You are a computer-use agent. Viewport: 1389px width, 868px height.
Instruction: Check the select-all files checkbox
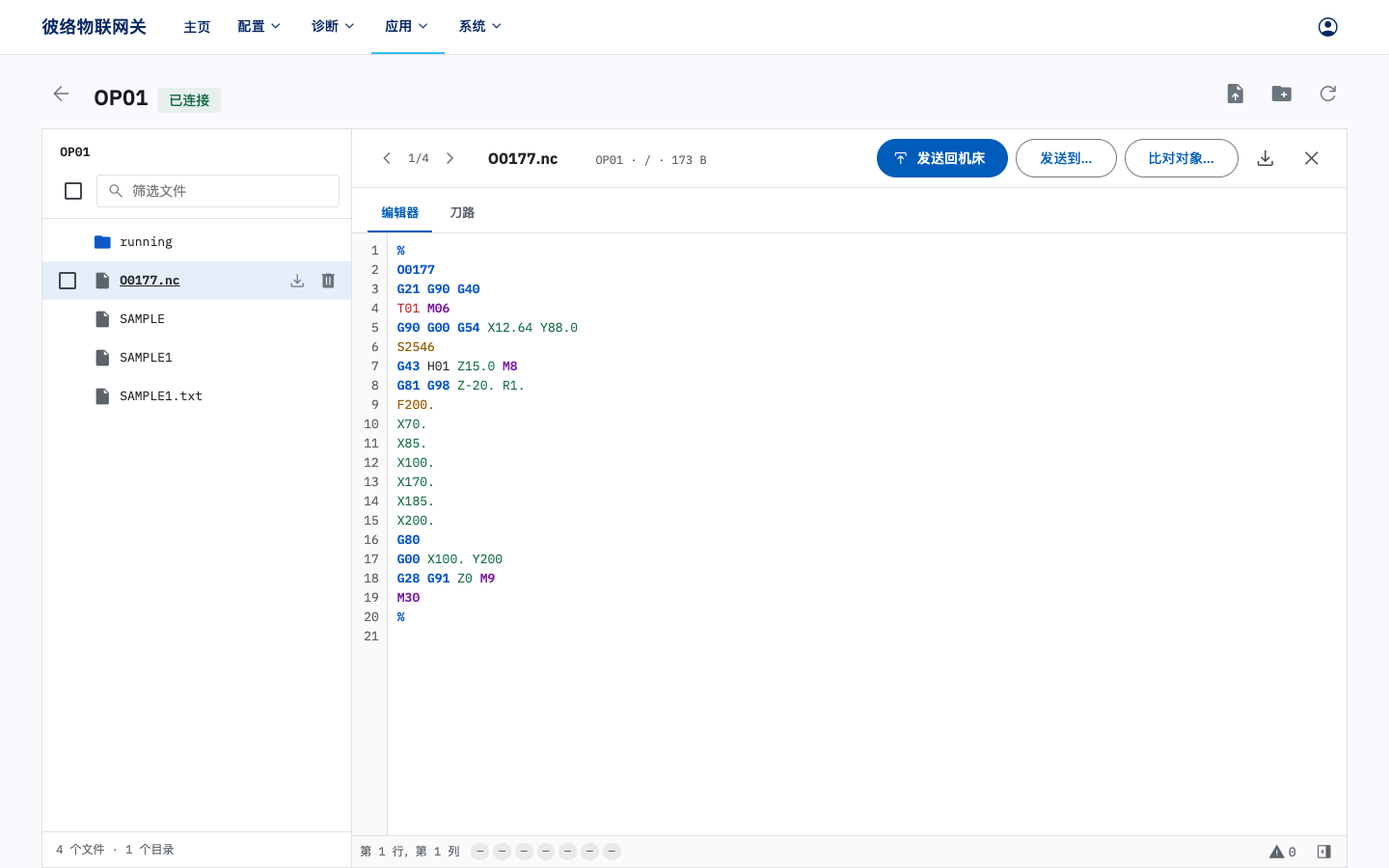(73, 191)
